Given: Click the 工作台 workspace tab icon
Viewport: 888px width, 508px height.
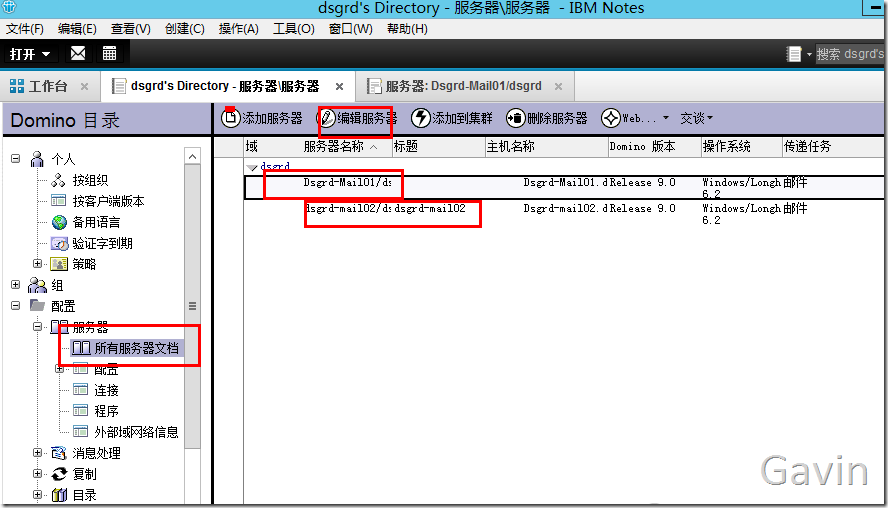Looking at the screenshot, I should (x=17, y=86).
